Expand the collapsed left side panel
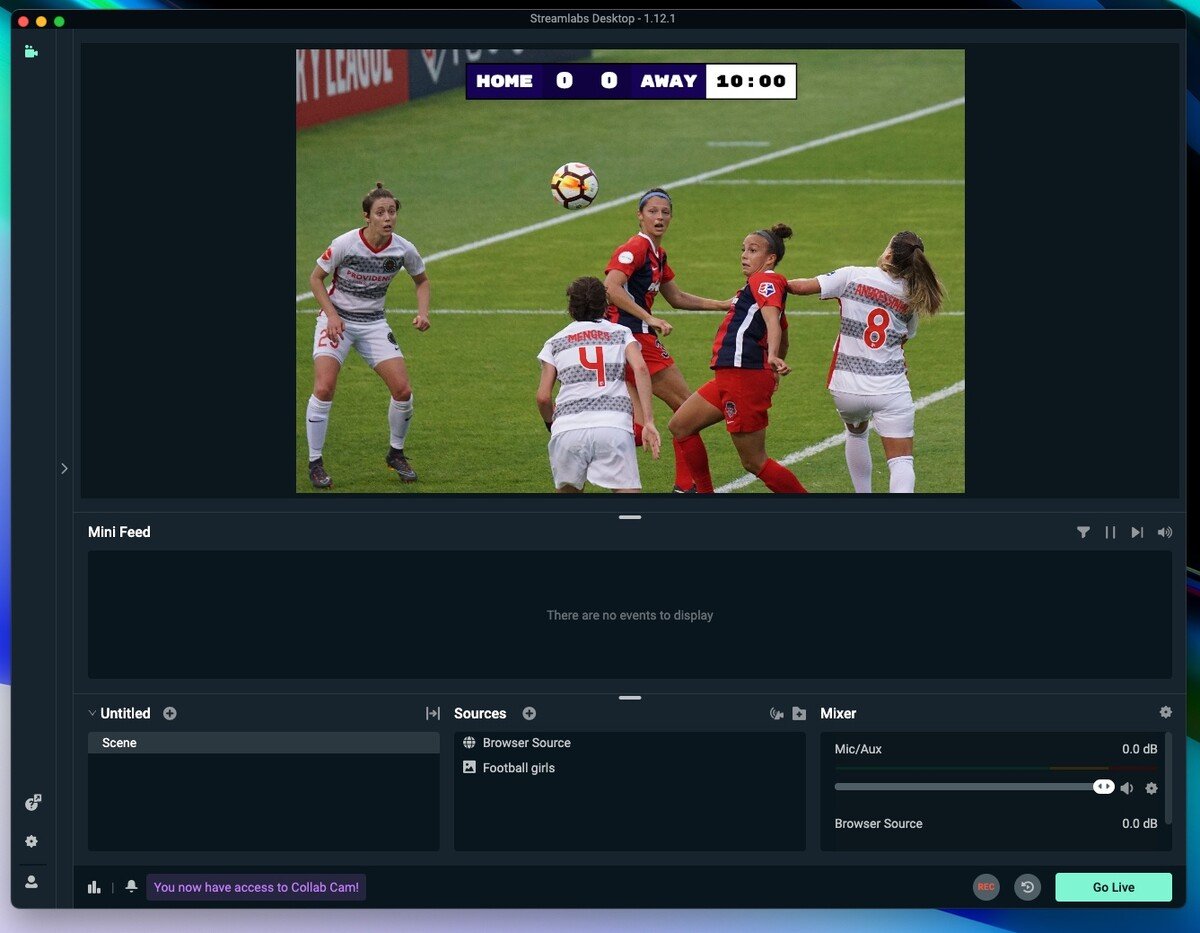1200x933 pixels. pyautogui.click(x=64, y=468)
